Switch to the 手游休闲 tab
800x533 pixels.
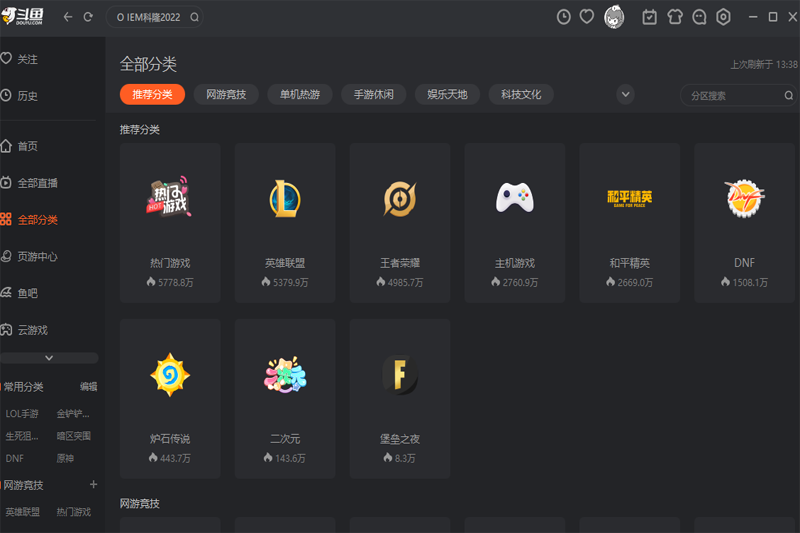click(x=373, y=94)
